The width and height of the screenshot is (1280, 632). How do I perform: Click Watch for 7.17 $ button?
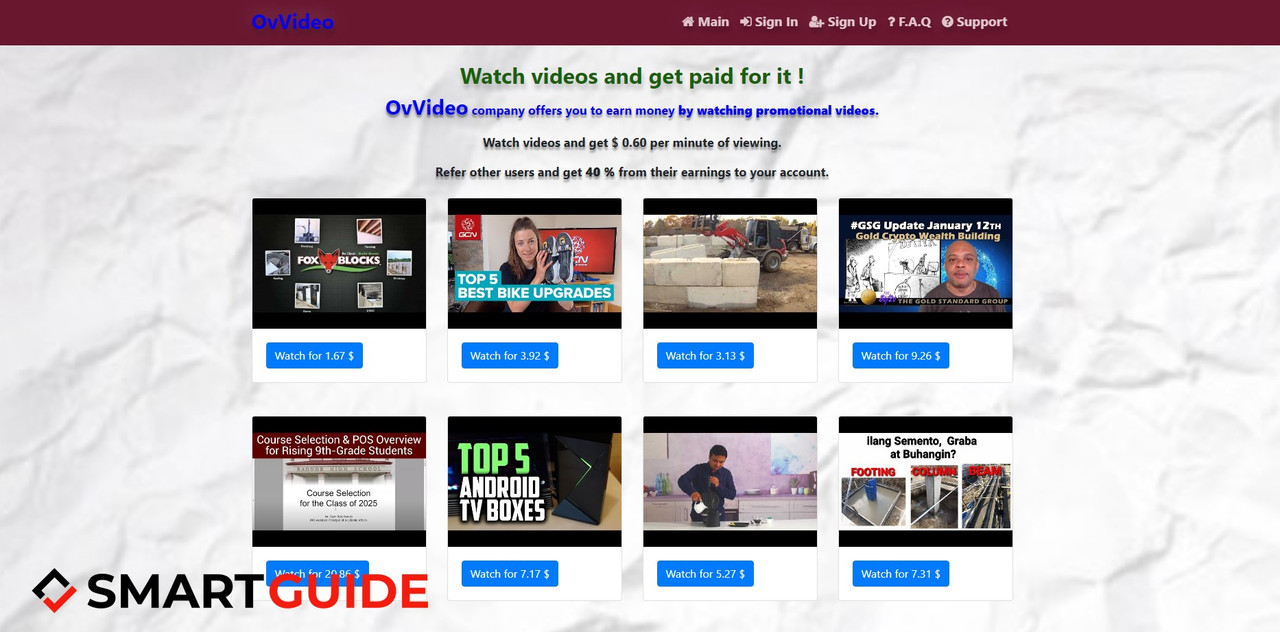(x=510, y=574)
